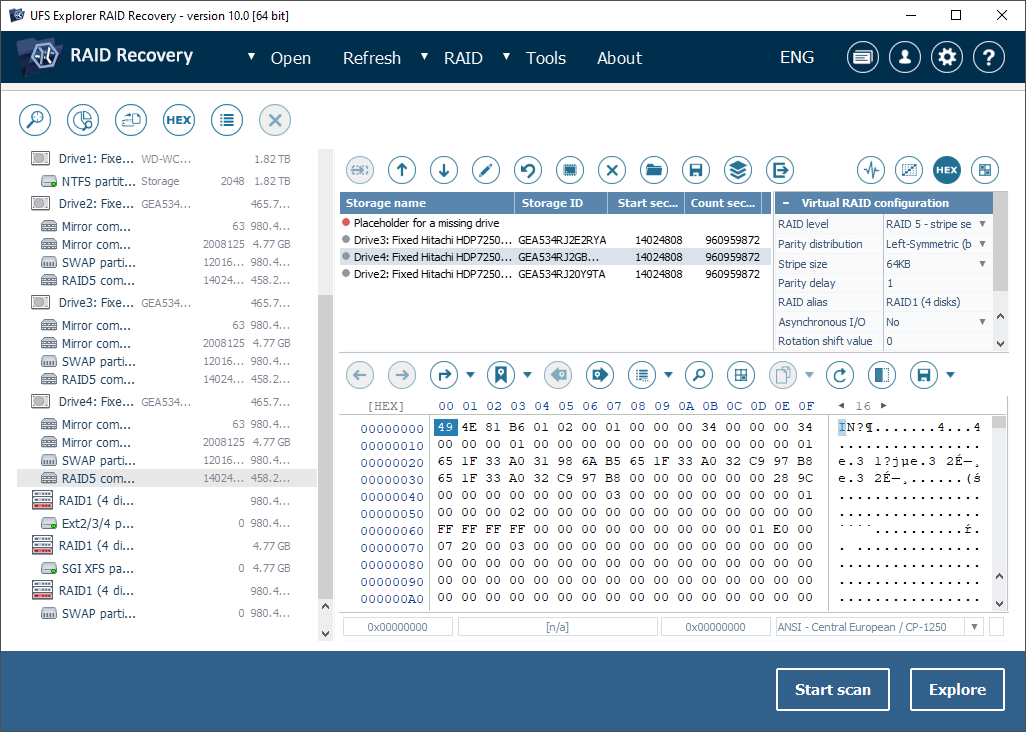
Task: Open the RAID menu
Action: pos(462,58)
